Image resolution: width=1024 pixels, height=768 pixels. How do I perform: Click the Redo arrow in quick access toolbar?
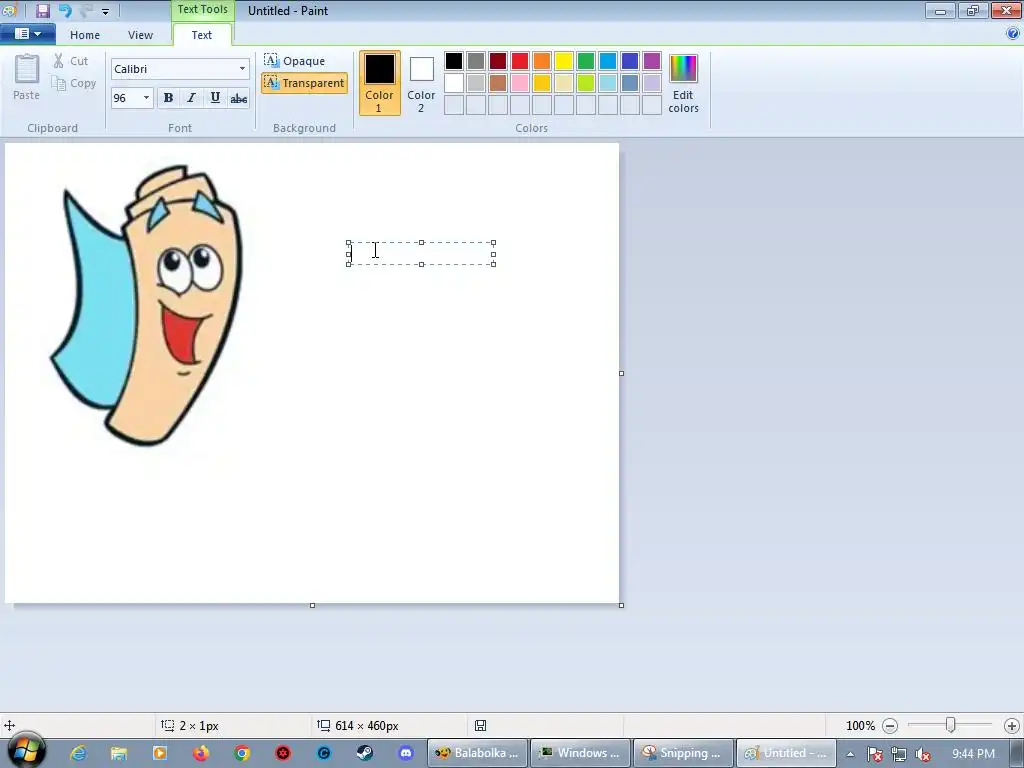tap(86, 10)
